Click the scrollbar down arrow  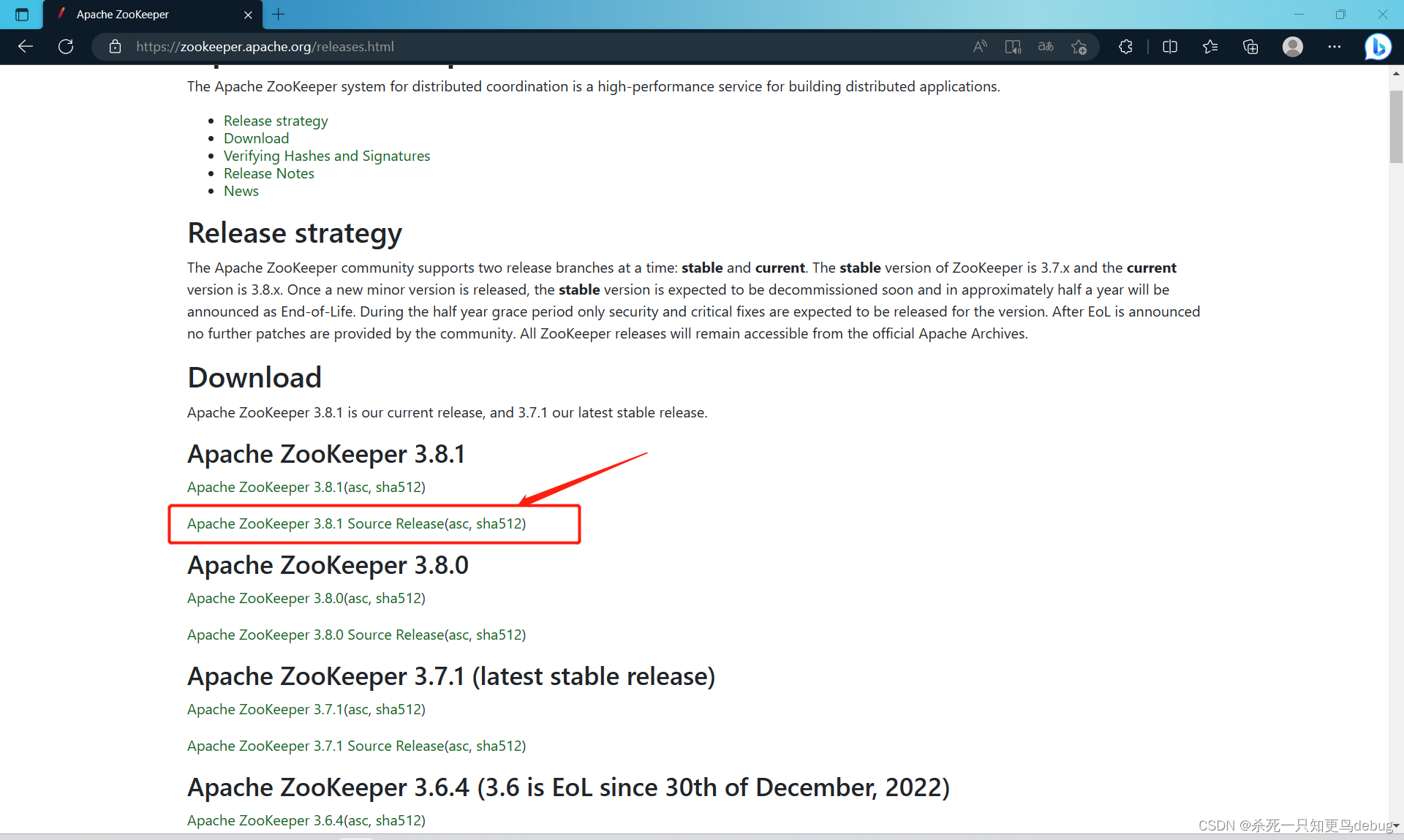[1396, 825]
